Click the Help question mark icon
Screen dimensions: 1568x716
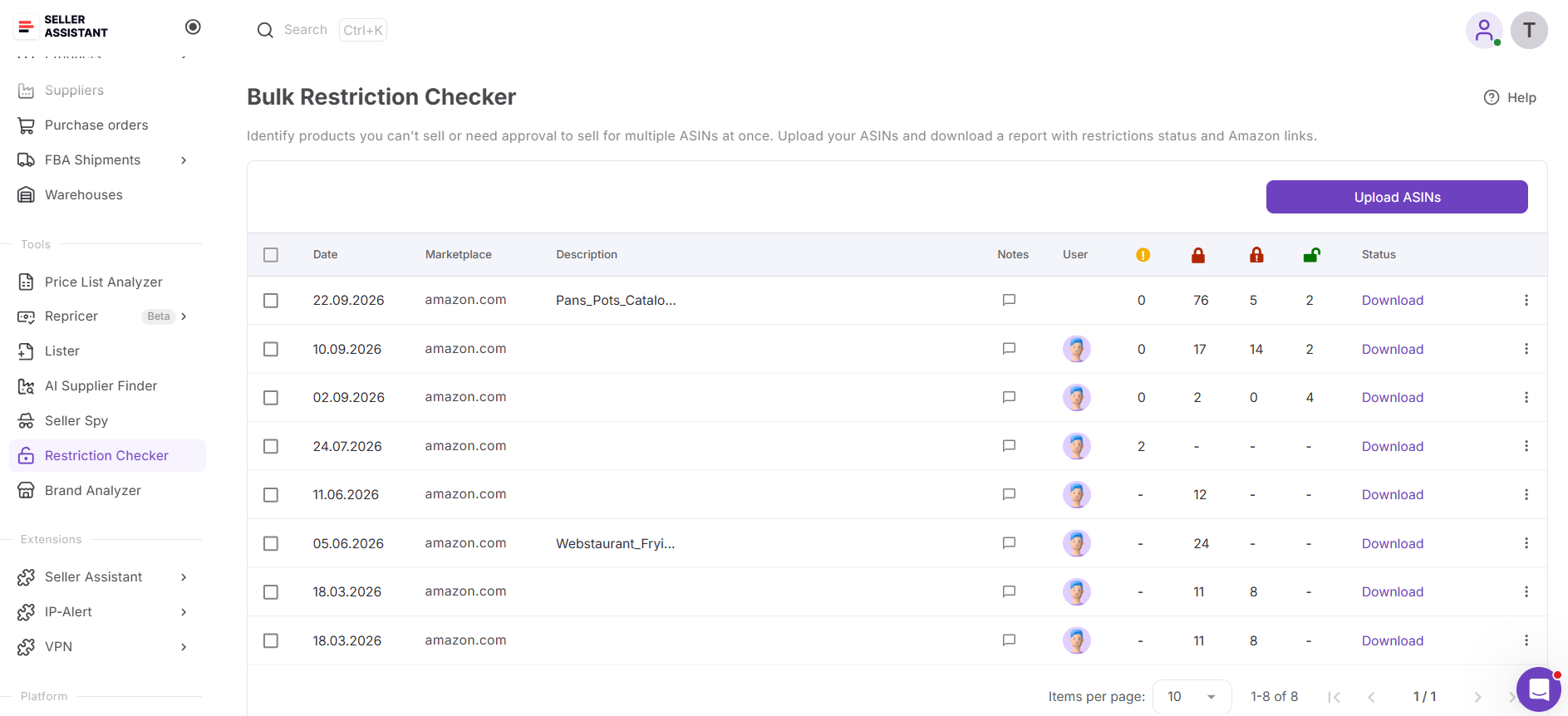[x=1492, y=97]
